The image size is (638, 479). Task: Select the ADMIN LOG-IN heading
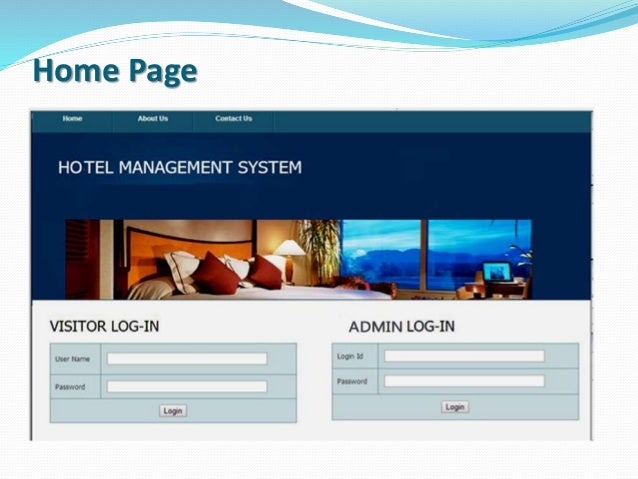pyautogui.click(x=402, y=326)
